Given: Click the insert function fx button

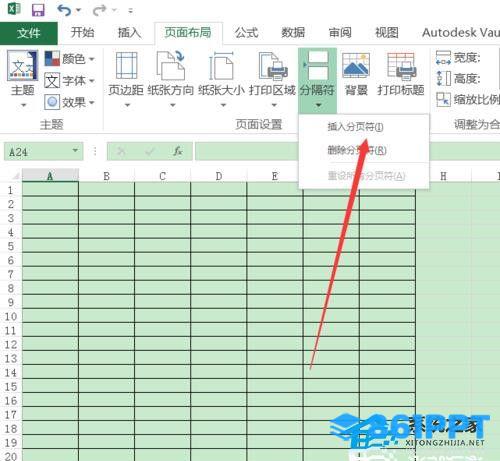Looking at the screenshot, I should [178, 151].
